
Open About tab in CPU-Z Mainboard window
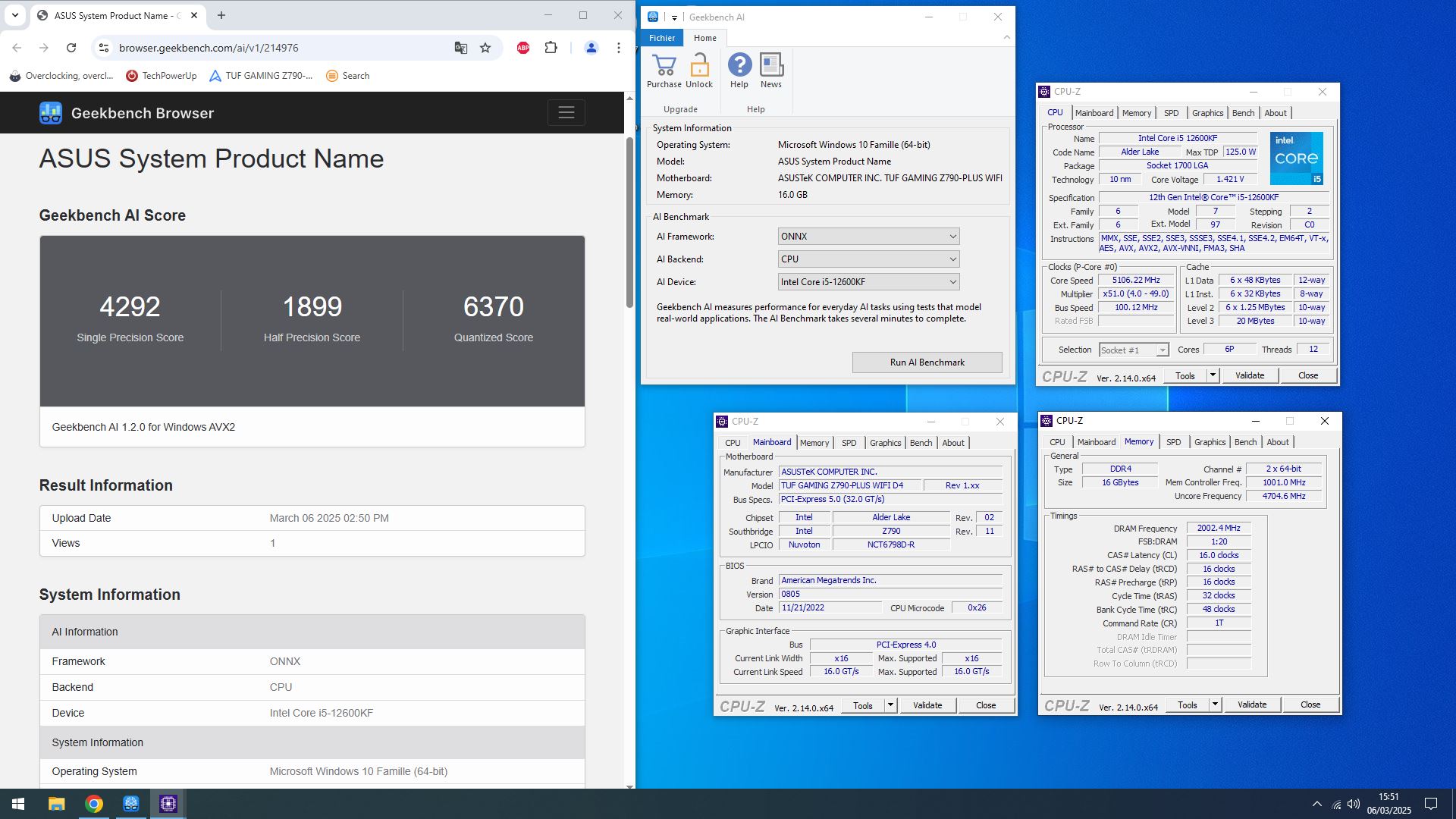(x=953, y=443)
